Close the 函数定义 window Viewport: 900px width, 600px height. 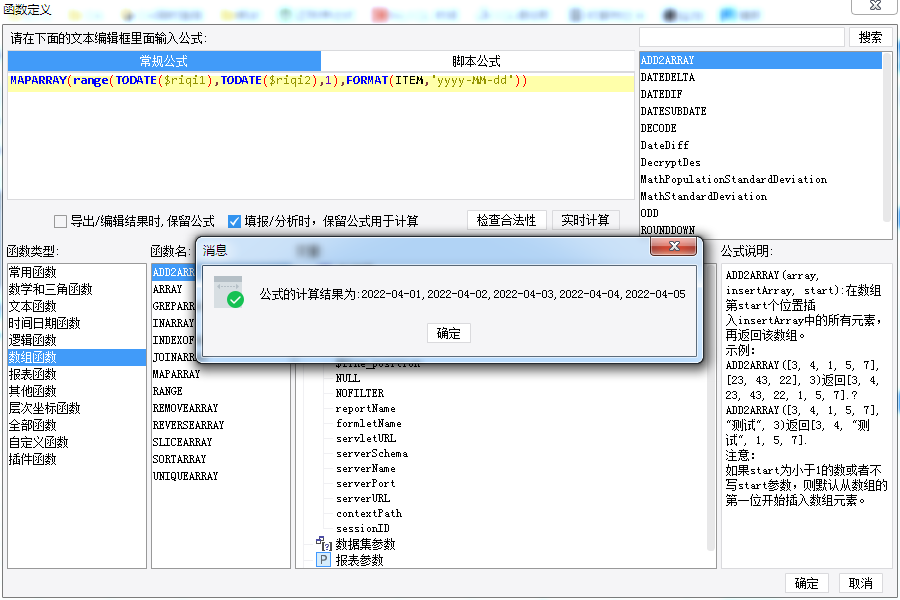(x=875, y=6)
